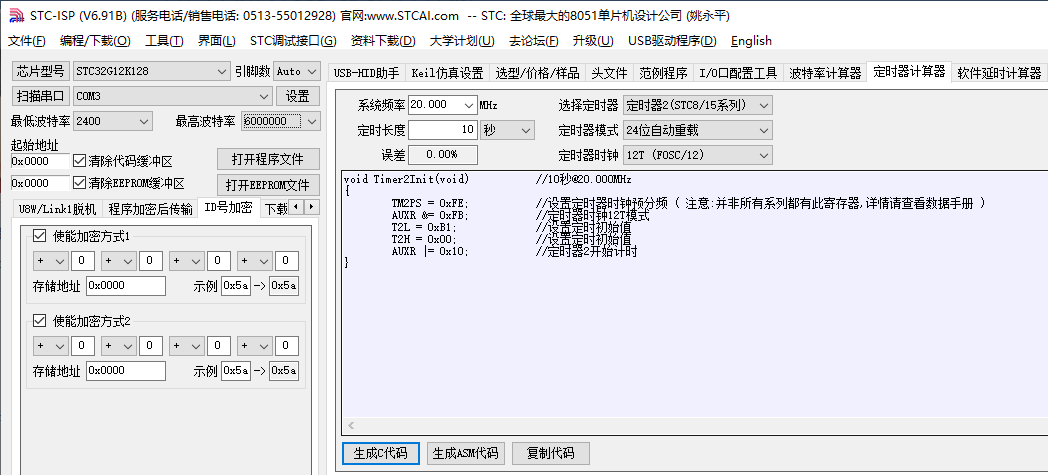The width and height of the screenshot is (1048, 475).
Task: Click 打开EEPROM文件 button
Action: pyautogui.click(x=268, y=184)
